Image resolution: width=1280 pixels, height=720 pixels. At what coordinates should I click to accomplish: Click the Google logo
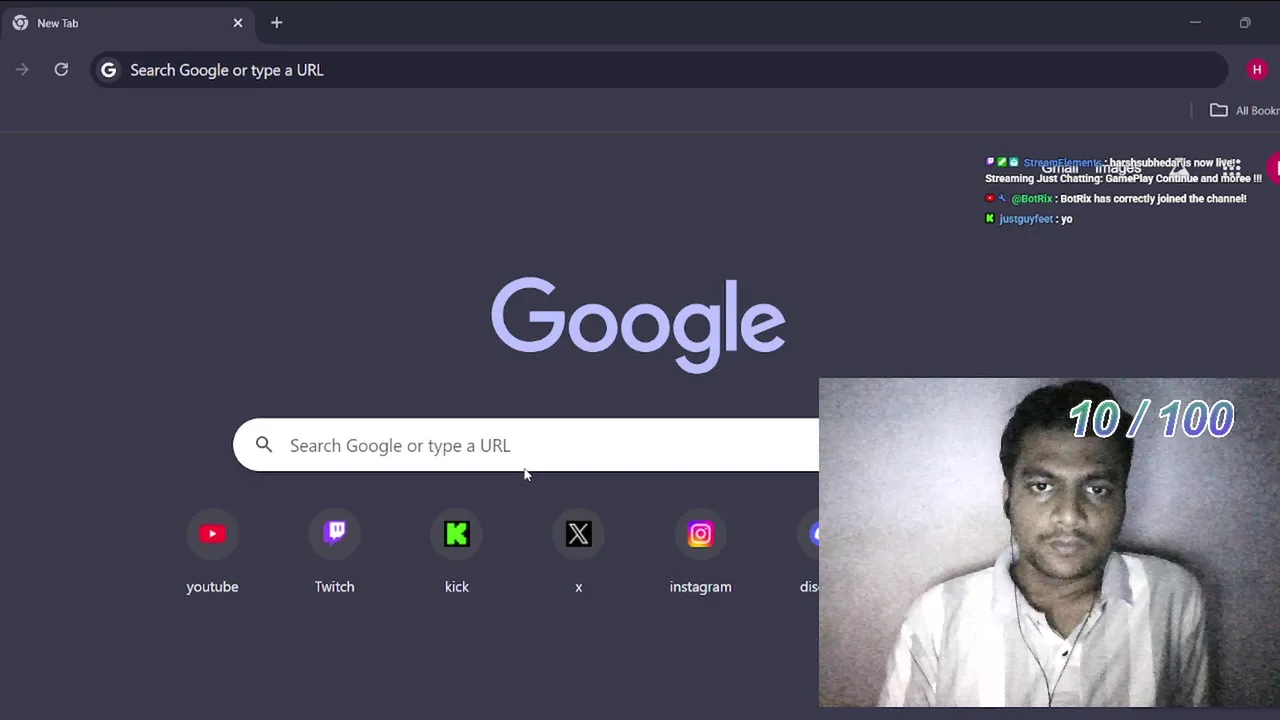coord(638,325)
